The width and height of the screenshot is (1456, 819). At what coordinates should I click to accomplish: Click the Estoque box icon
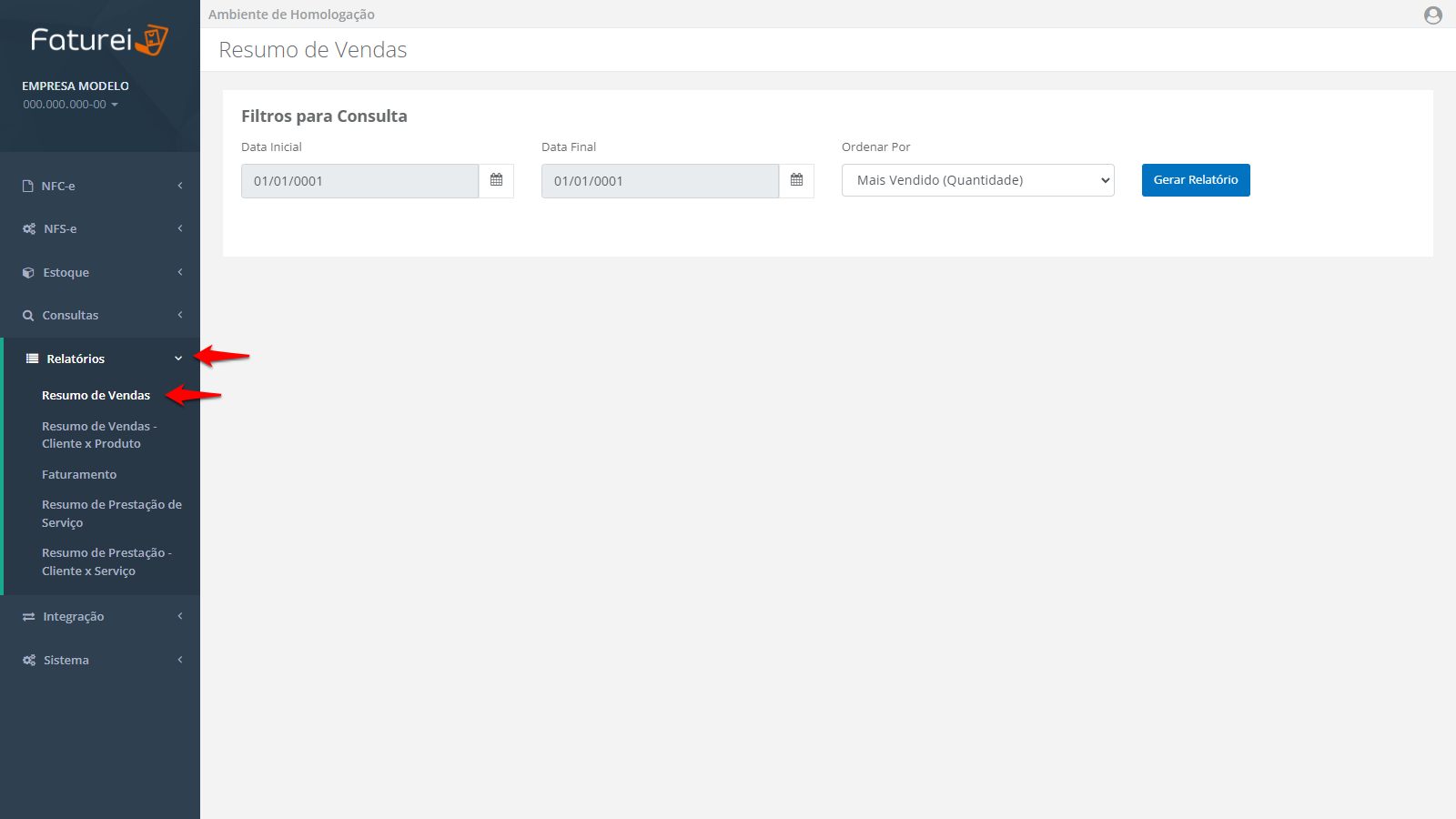pos(28,273)
